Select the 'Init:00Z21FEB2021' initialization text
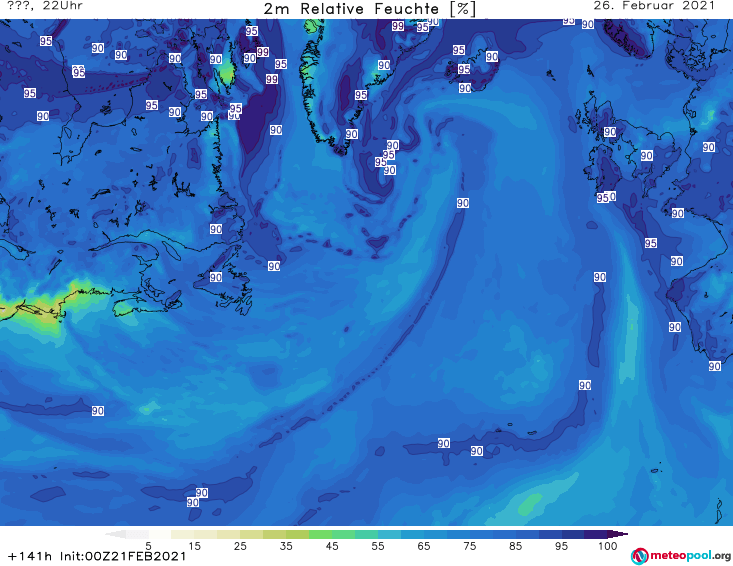Image resolution: width=733 pixels, height=566 pixels. pyautogui.click(x=123, y=556)
